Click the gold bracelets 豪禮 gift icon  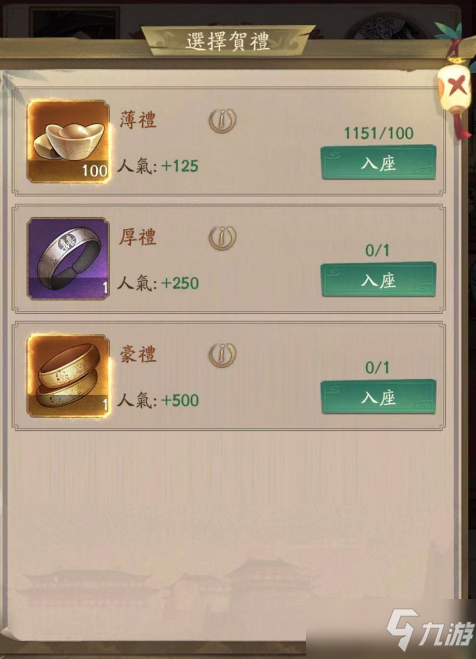coord(68,376)
